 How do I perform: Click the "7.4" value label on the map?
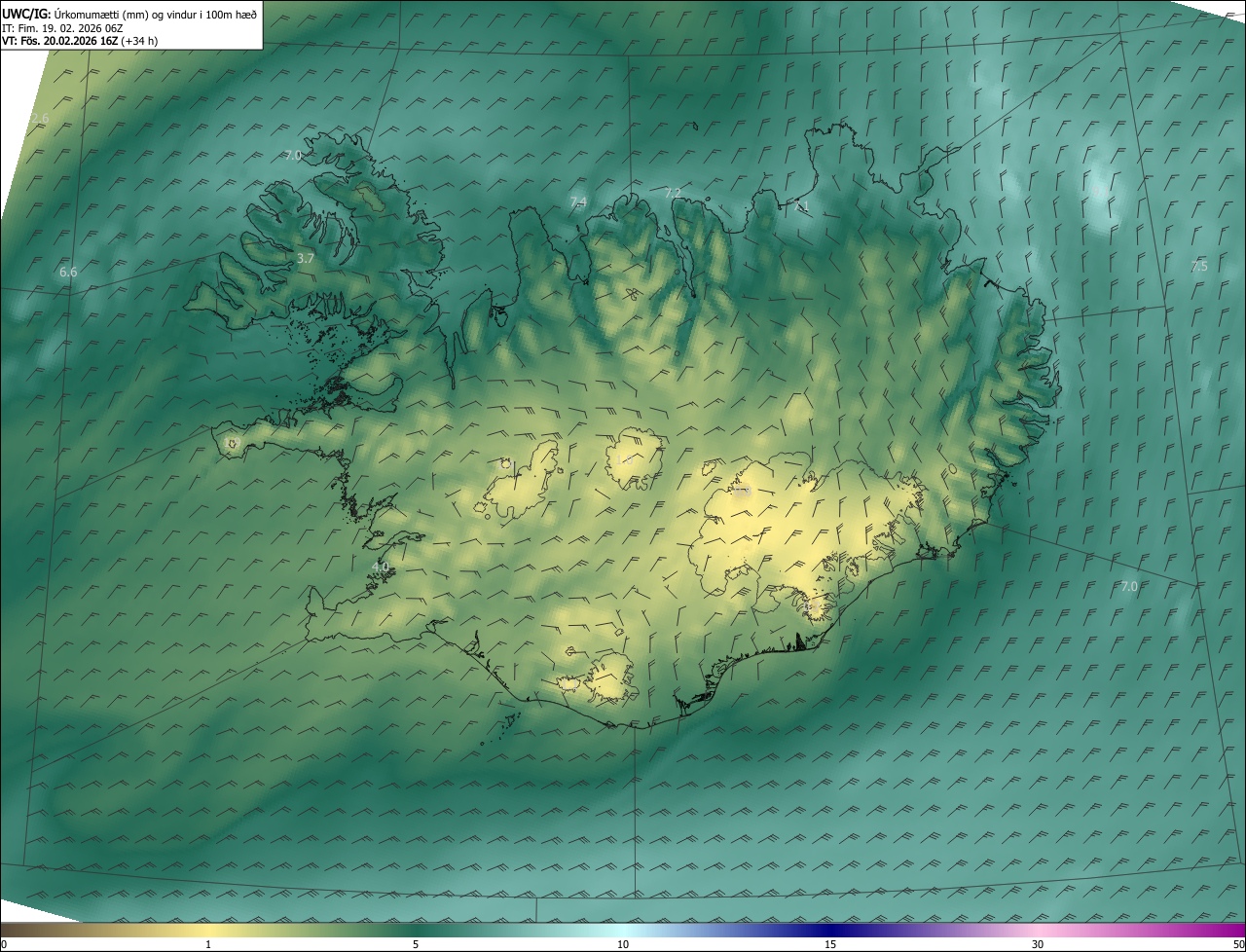click(x=578, y=201)
